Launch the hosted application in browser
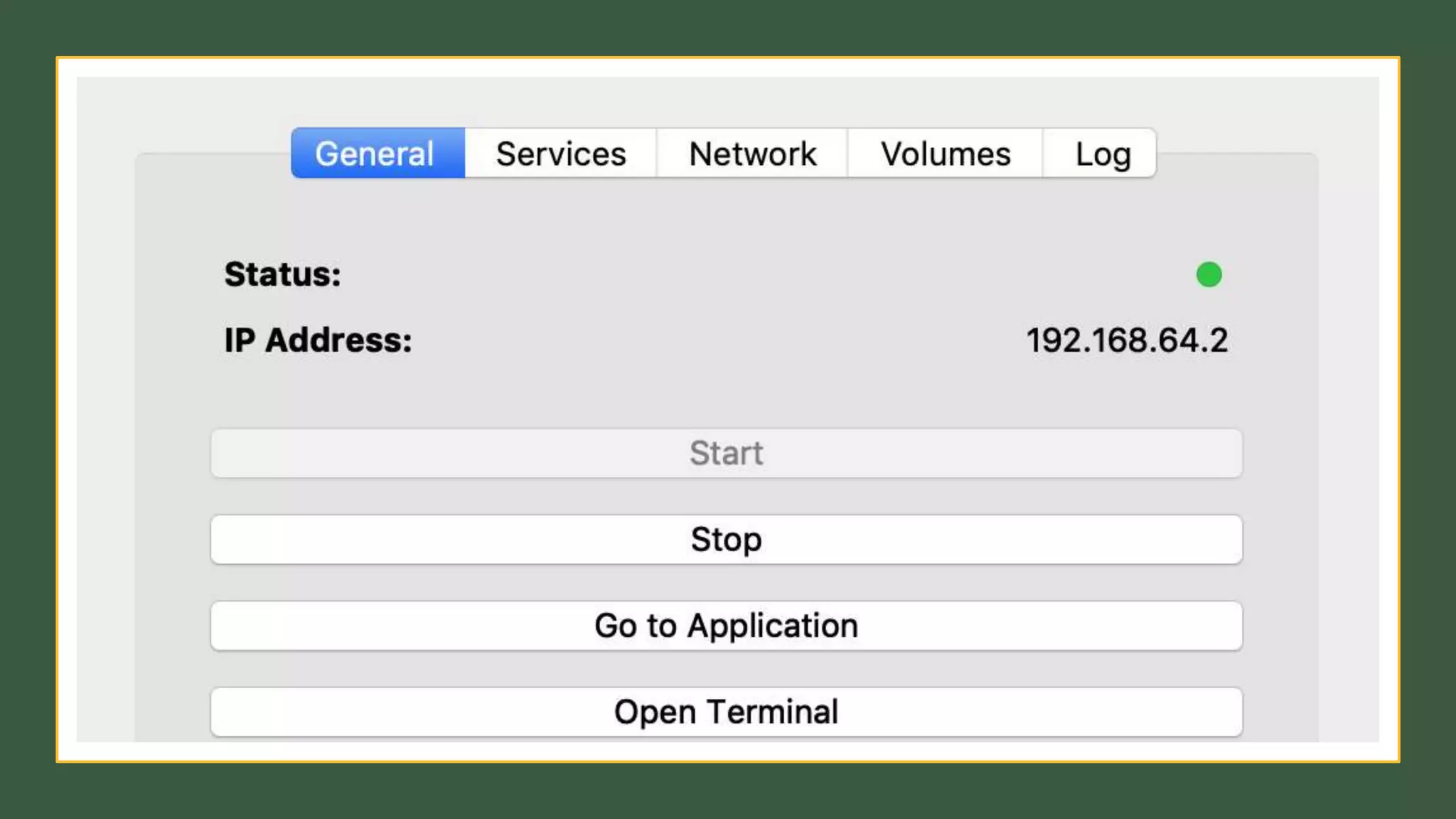 tap(726, 626)
